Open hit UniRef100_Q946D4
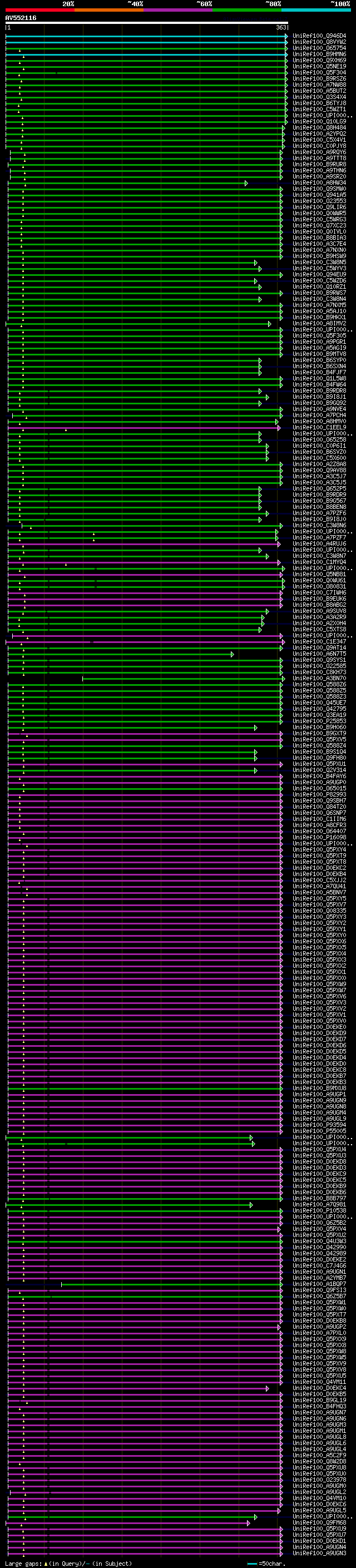356x1568 pixels. point(319,36)
